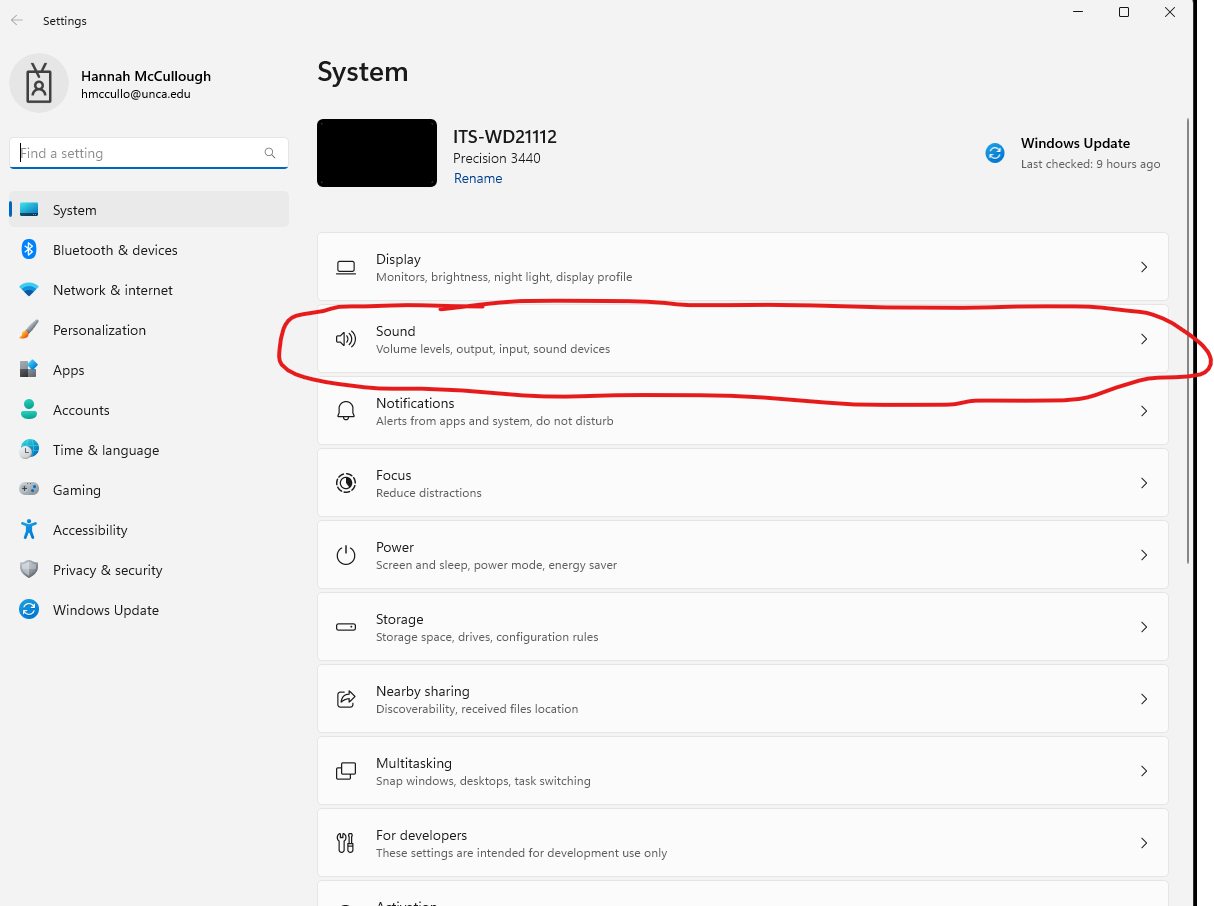
Task: Select the Power icon on the Power row
Action: [x=346, y=555]
